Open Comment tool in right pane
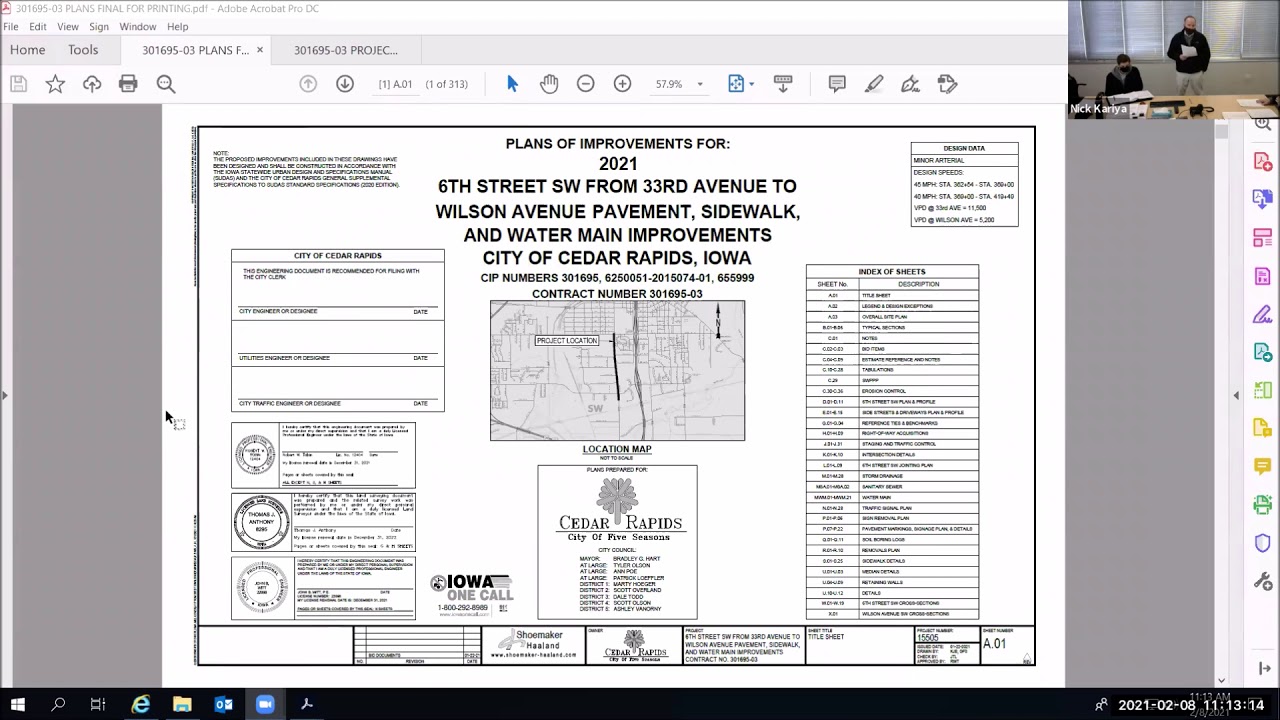1280x720 pixels. point(1262,467)
